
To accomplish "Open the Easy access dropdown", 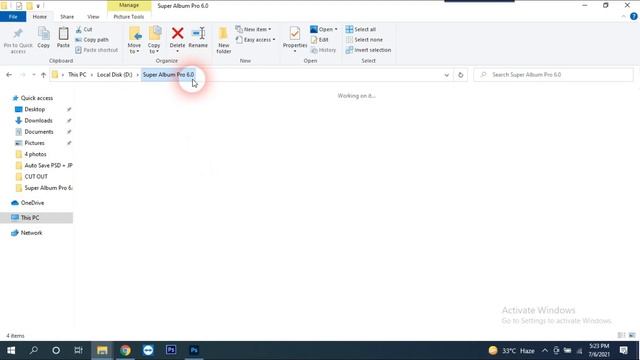I will (256, 40).
